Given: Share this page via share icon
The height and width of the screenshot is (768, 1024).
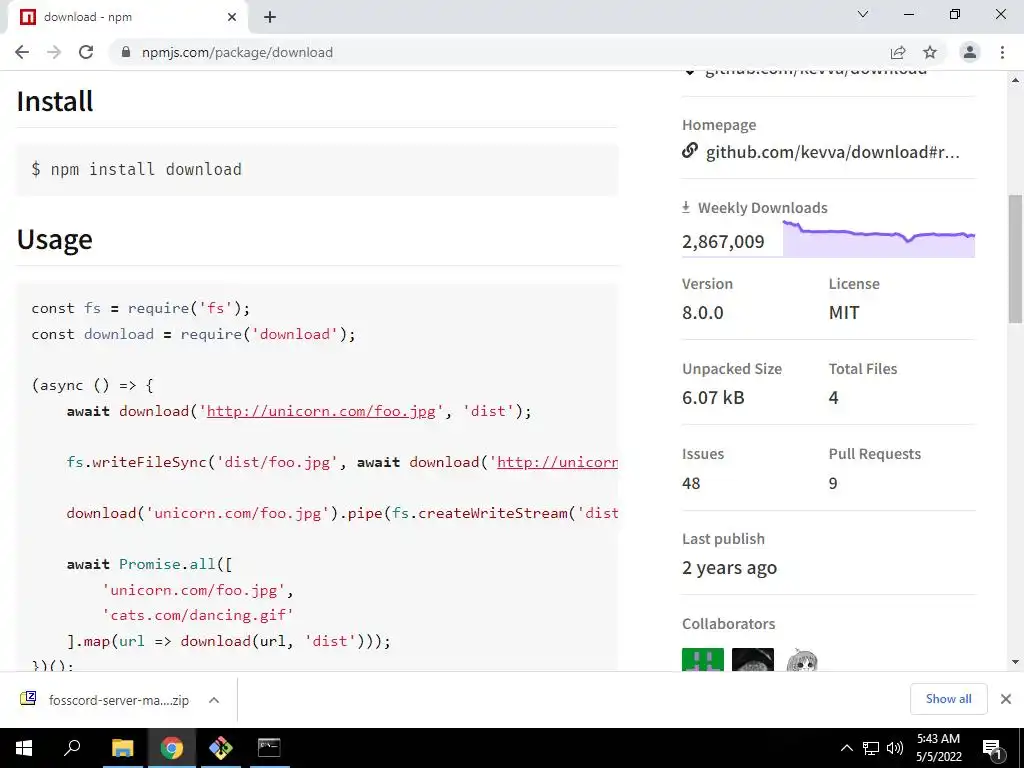Looking at the screenshot, I should [898, 52].
